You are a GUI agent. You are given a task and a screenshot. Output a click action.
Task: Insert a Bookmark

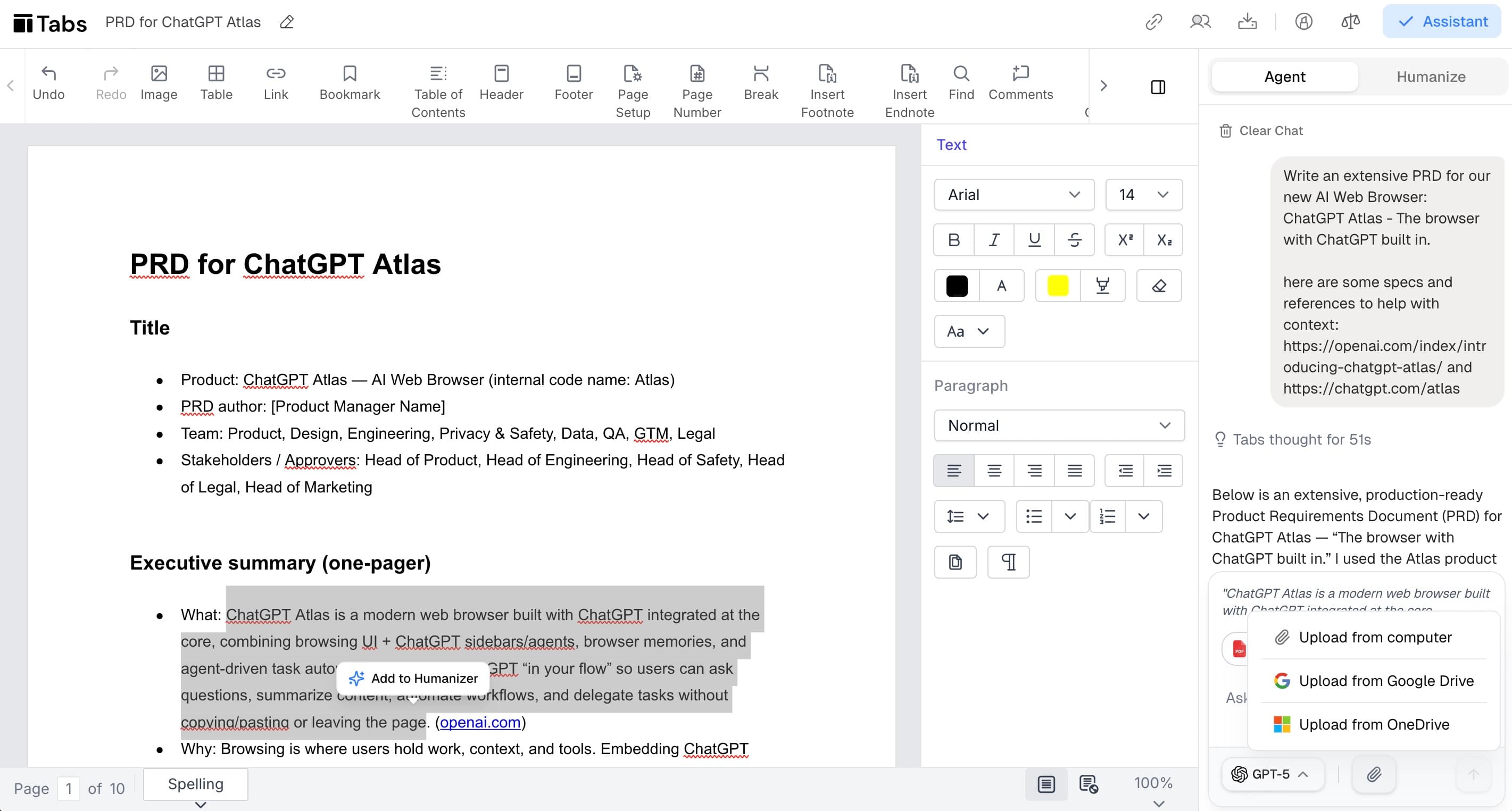pos(349,82)
